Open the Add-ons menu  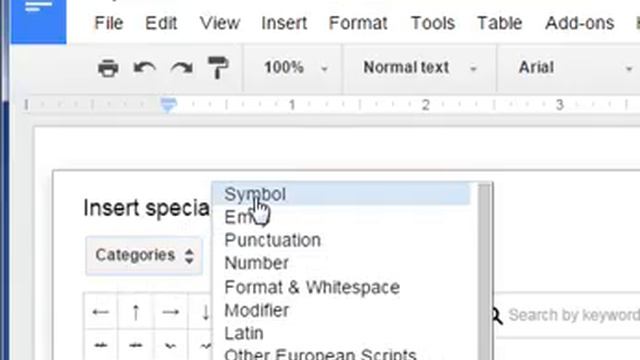point(580,23)
